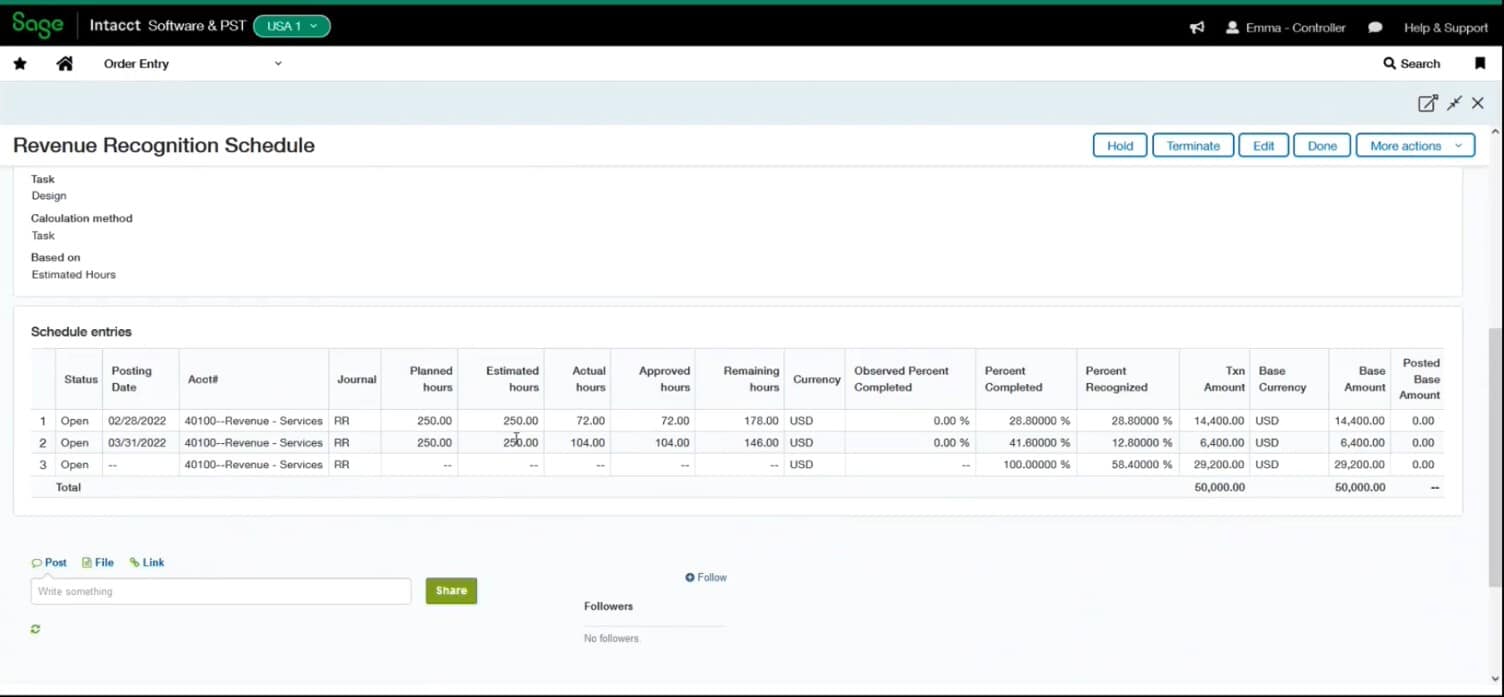Go to the Home icon

coord(65,64)
